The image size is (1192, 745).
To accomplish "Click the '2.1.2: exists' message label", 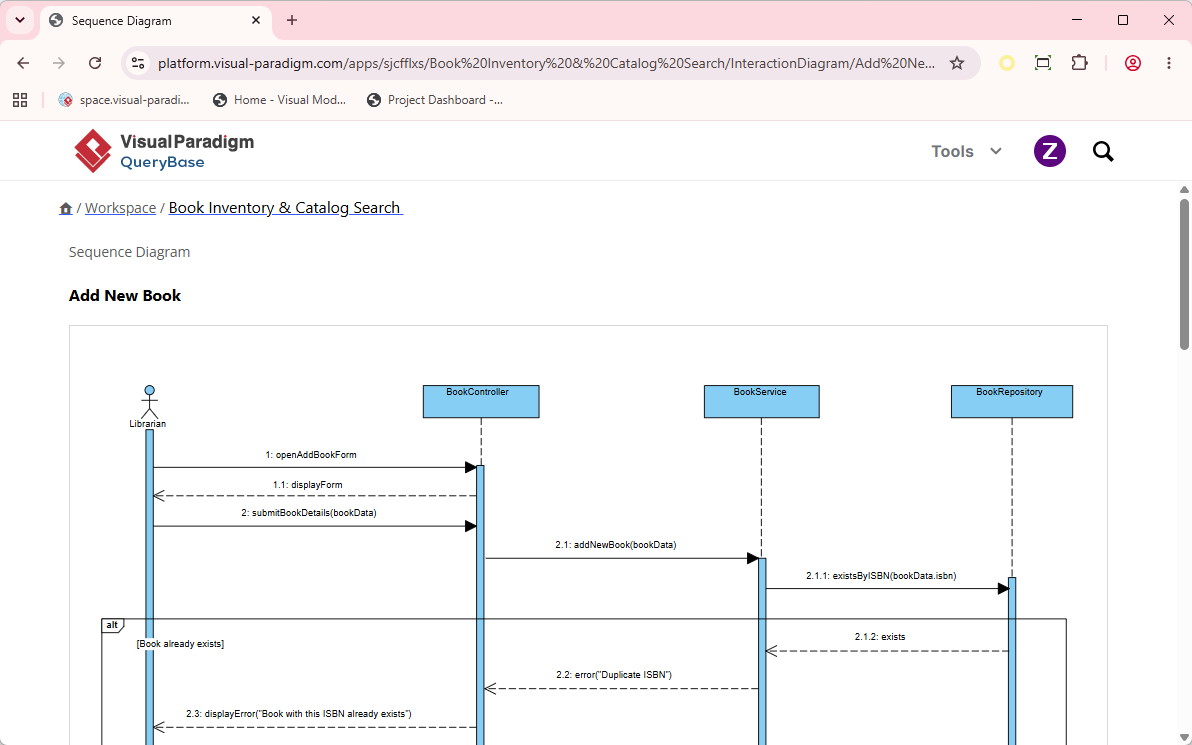I will [880, 636].
